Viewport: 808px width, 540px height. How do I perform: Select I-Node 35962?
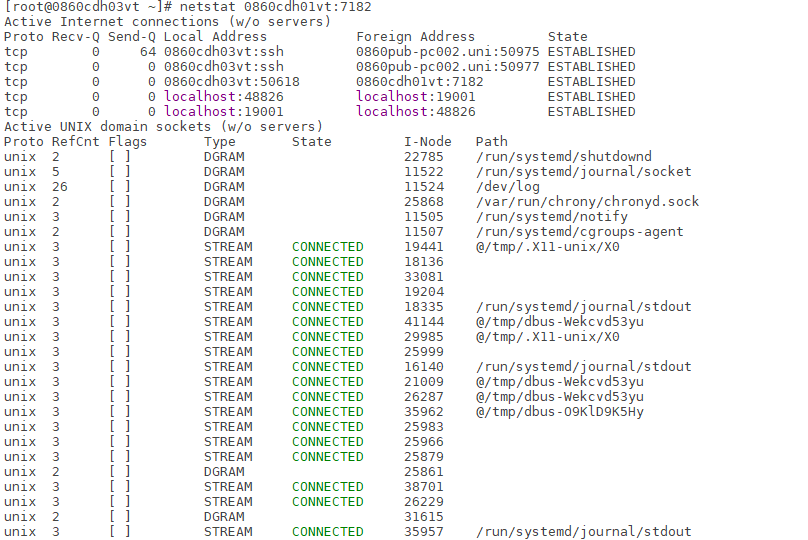point(424,412)
